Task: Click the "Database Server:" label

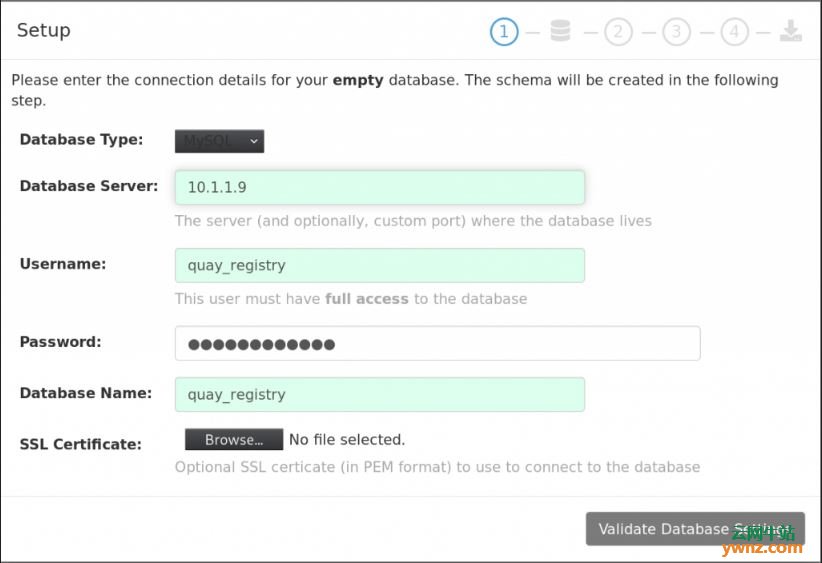Action: [89, 186]
